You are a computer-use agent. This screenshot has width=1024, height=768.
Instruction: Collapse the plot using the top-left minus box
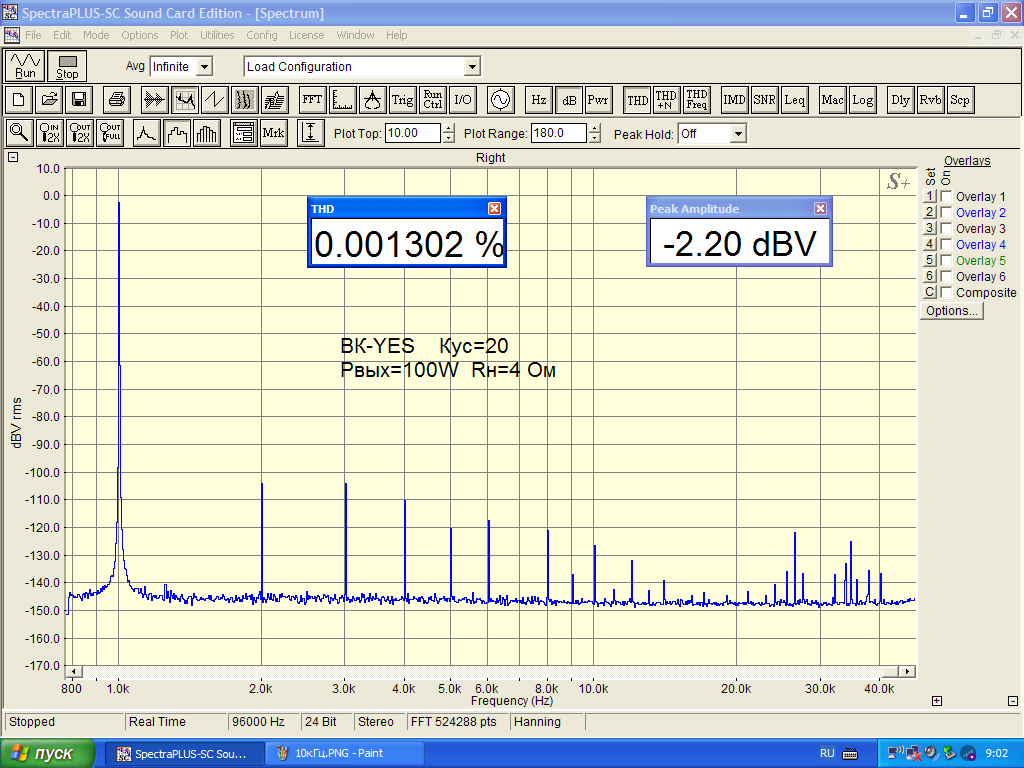pyautogui.click(x=13, y=157)
